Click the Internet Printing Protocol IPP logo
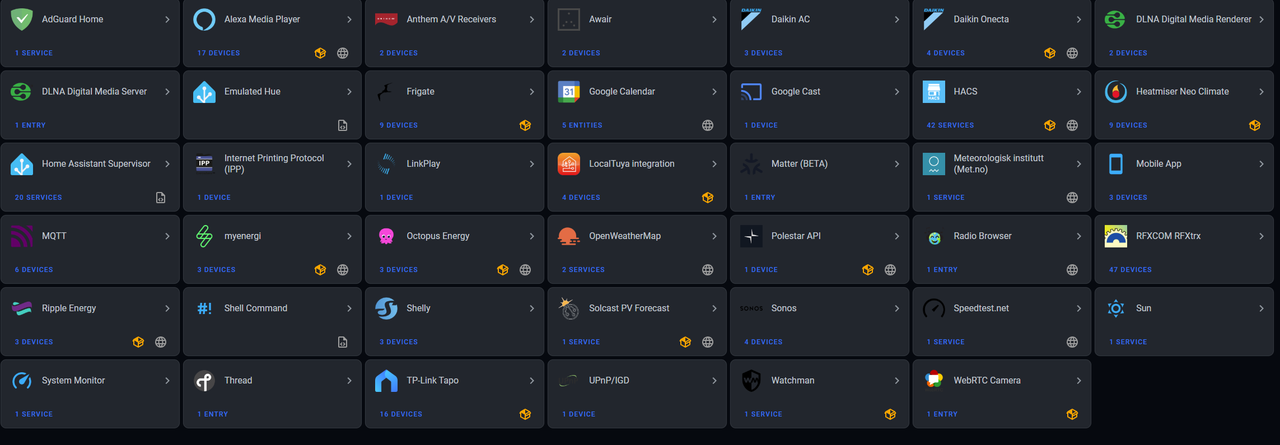1280x445 pixels. [x=204, y=163]
